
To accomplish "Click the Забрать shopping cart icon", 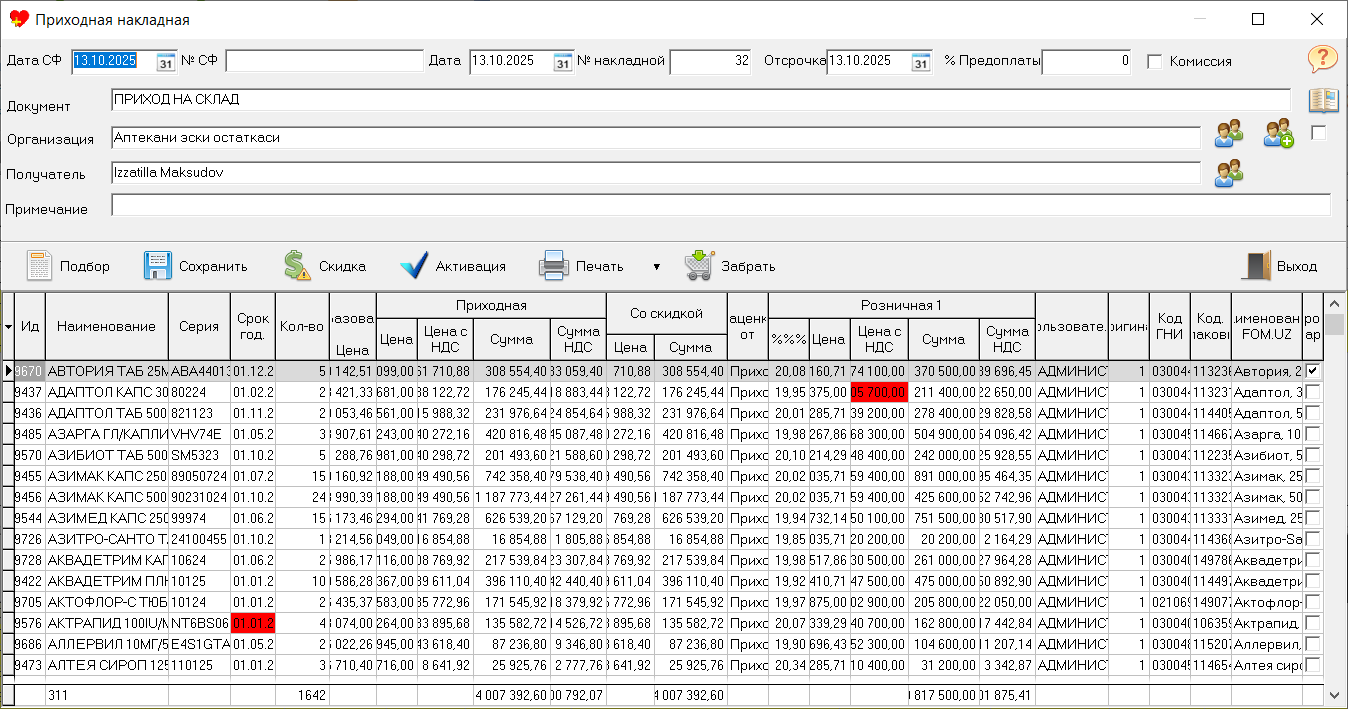I will coord(699,266).
